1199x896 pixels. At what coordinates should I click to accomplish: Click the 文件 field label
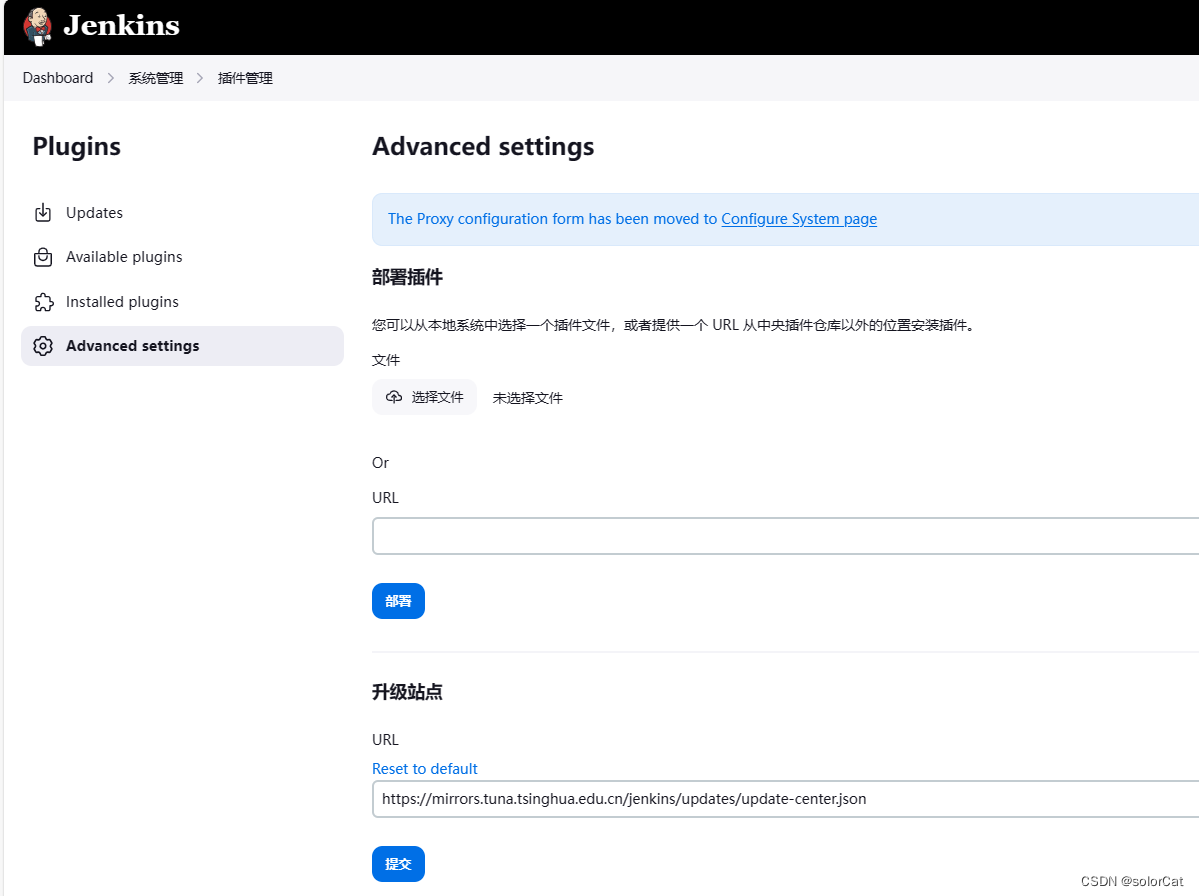(x=386, y=360)
